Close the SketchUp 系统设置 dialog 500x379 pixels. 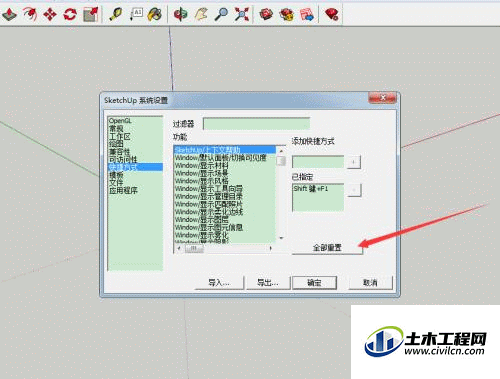[382, 98]
